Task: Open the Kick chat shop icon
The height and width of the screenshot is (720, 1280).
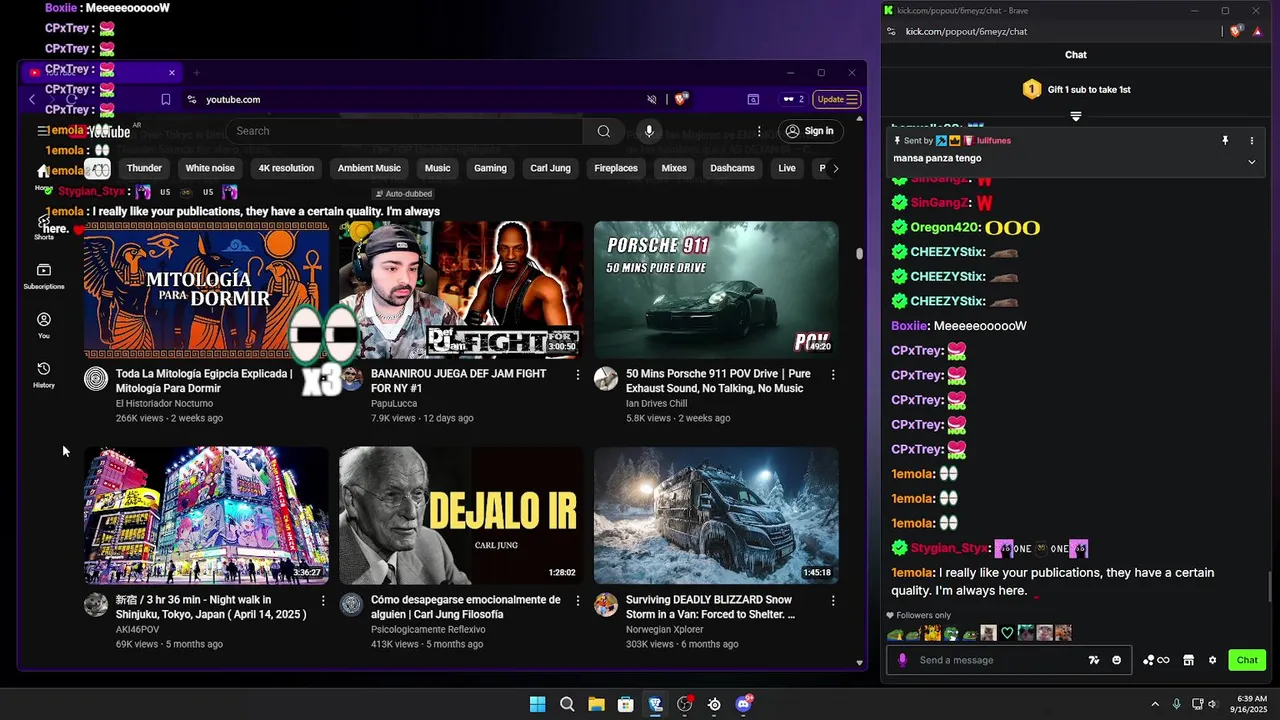Action: [x=1188, y=660]
